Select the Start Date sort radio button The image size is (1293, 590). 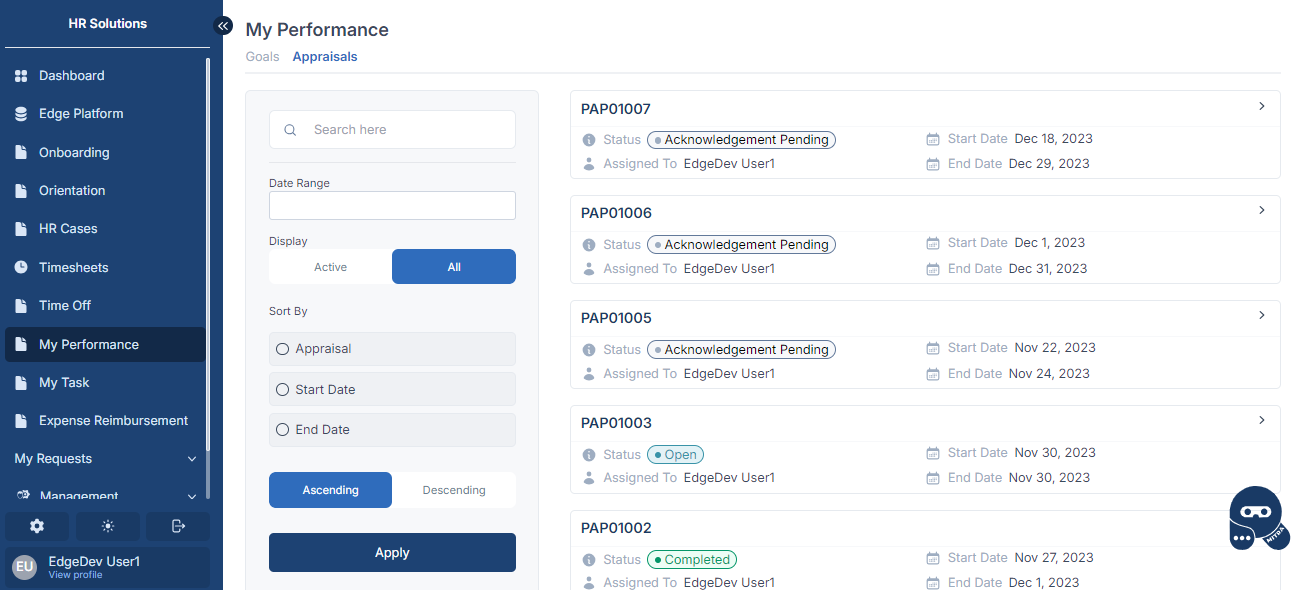(282, 389)
